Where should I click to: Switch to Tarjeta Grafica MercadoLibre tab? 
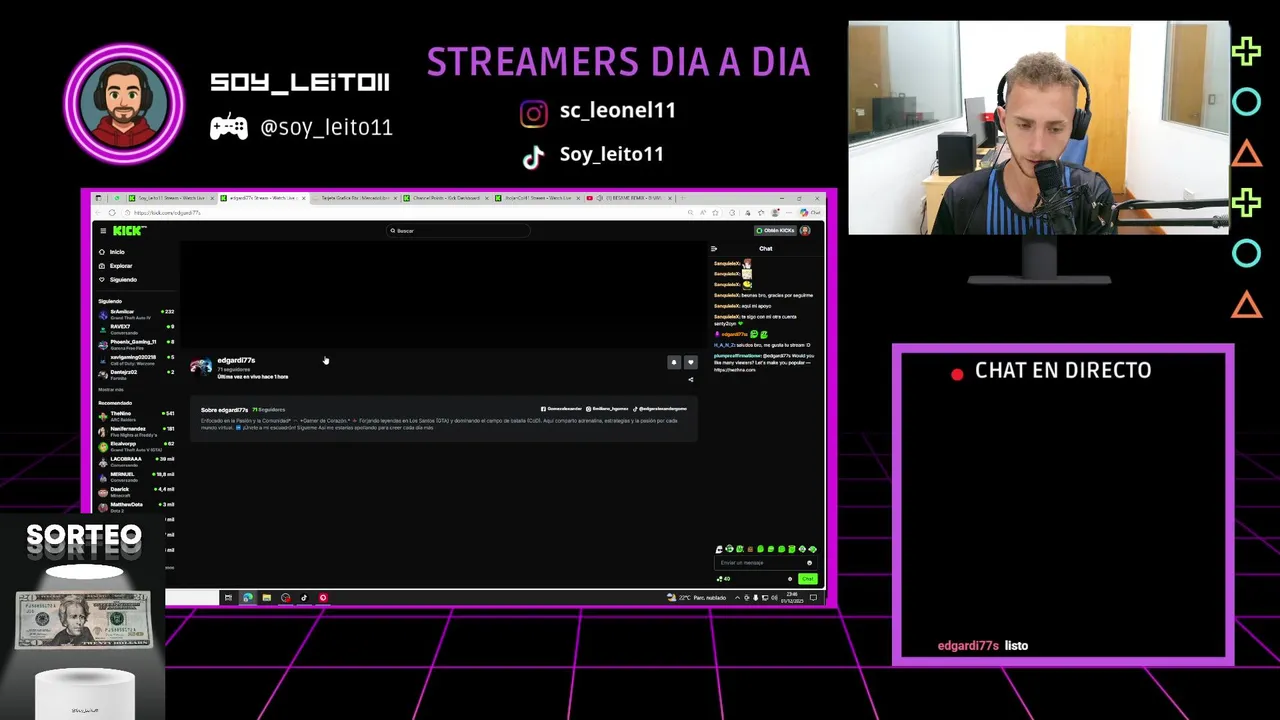[354, 198]
